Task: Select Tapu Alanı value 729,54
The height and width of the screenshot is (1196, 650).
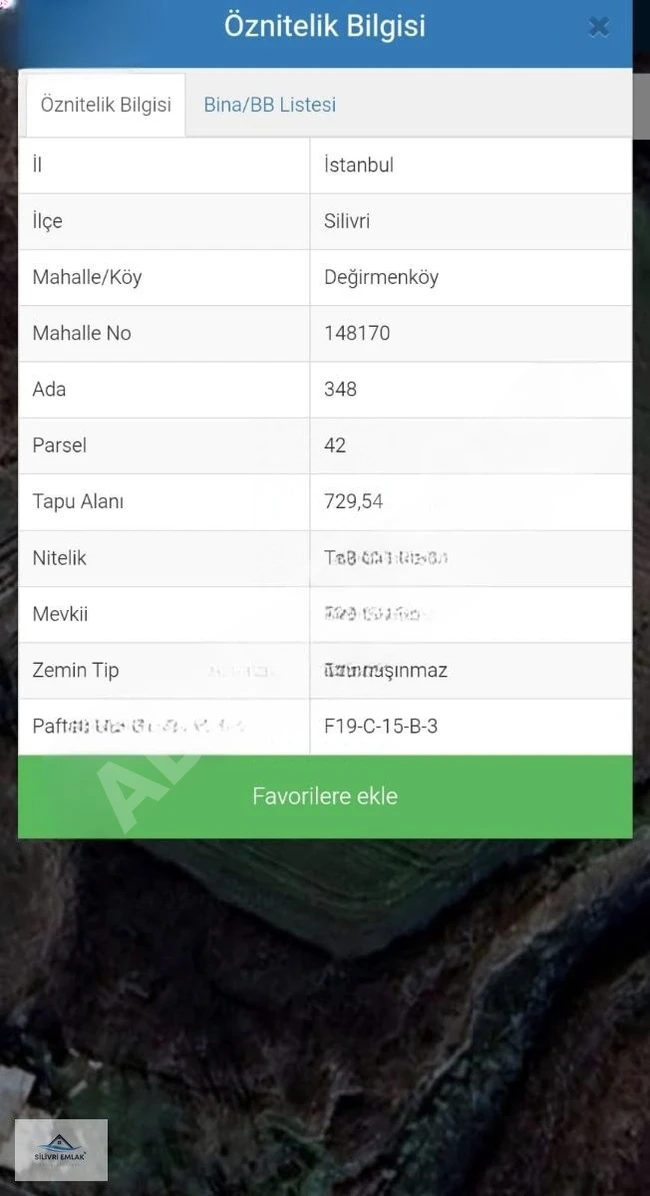Action: coord(353,502)
